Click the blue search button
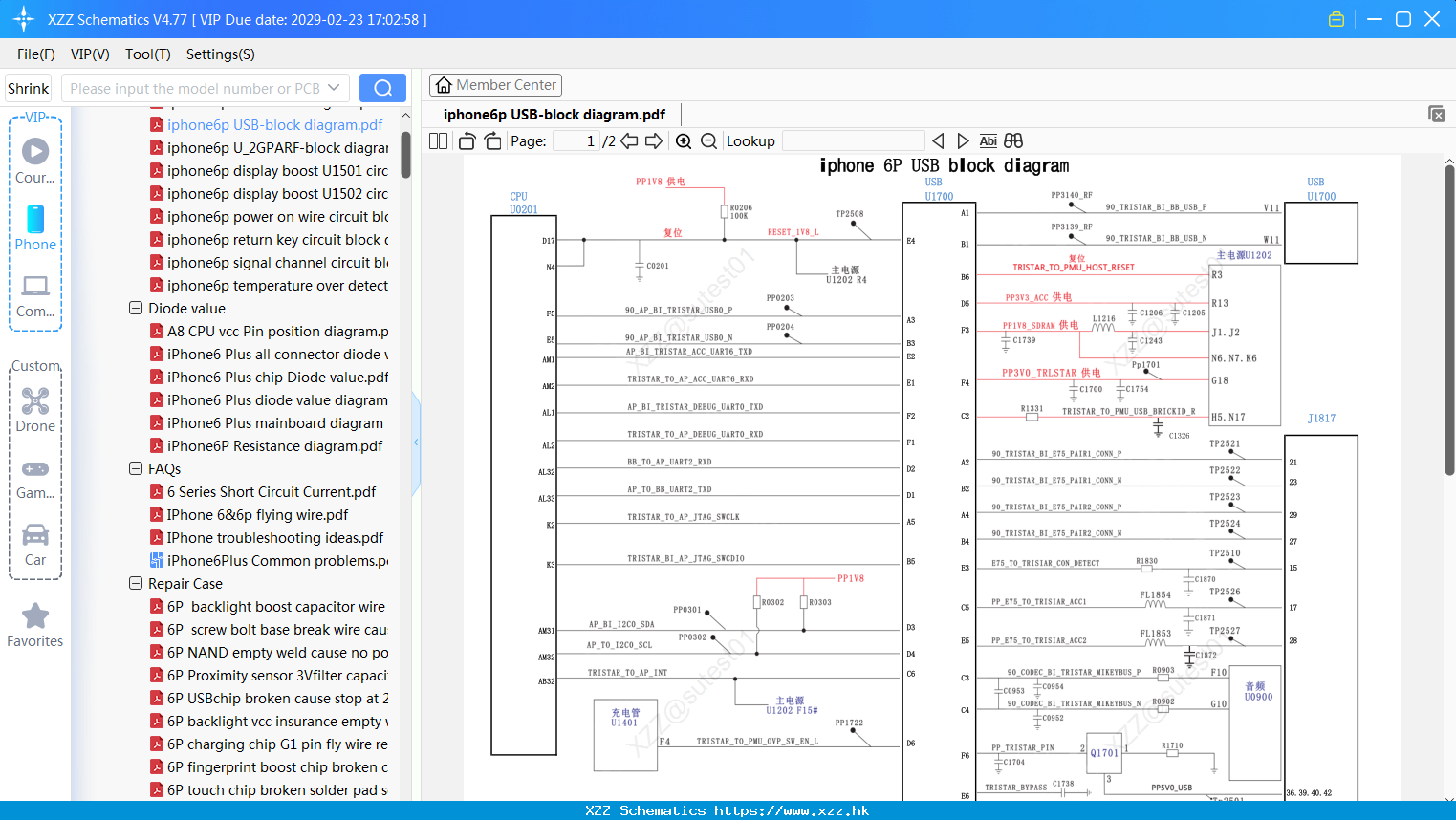Viewport: 1456px width, 820px height. click(x=382, y=88)
